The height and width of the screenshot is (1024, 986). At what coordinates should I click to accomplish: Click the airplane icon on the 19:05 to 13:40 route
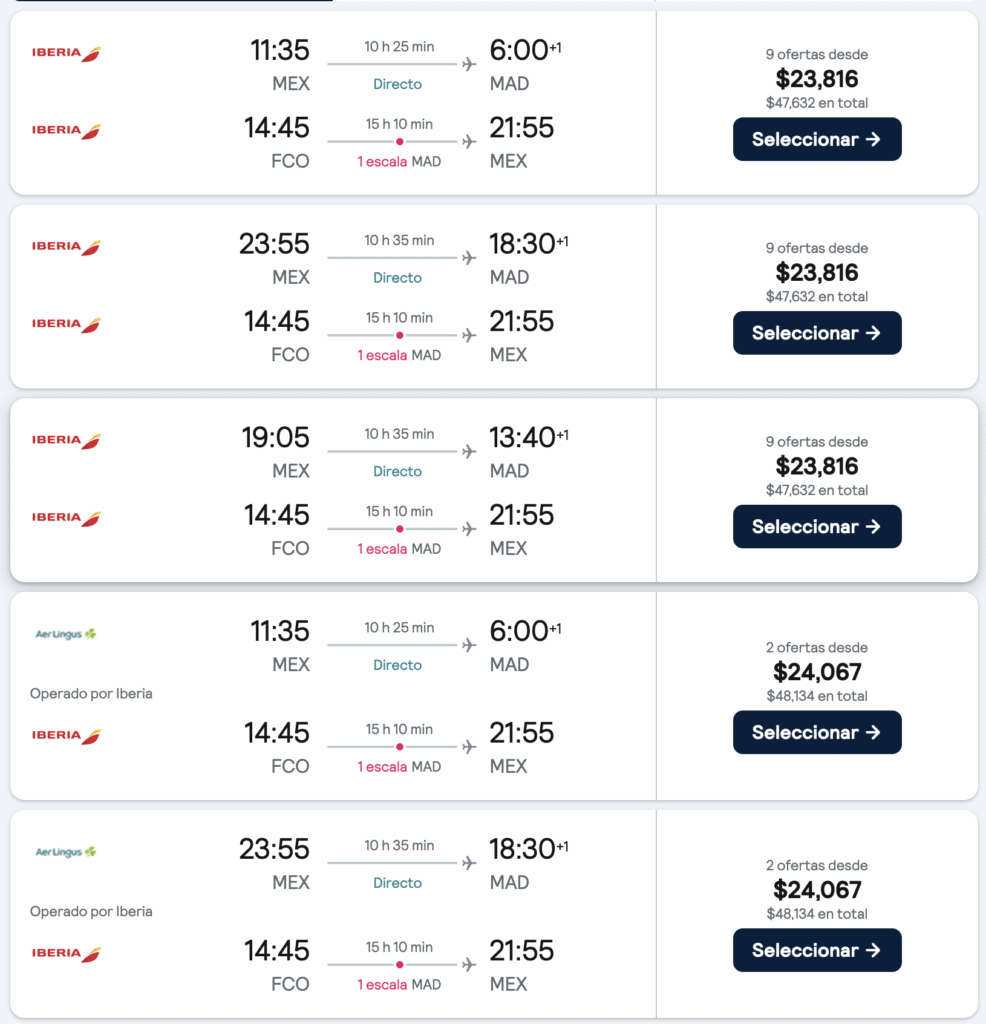click(469, 452)
